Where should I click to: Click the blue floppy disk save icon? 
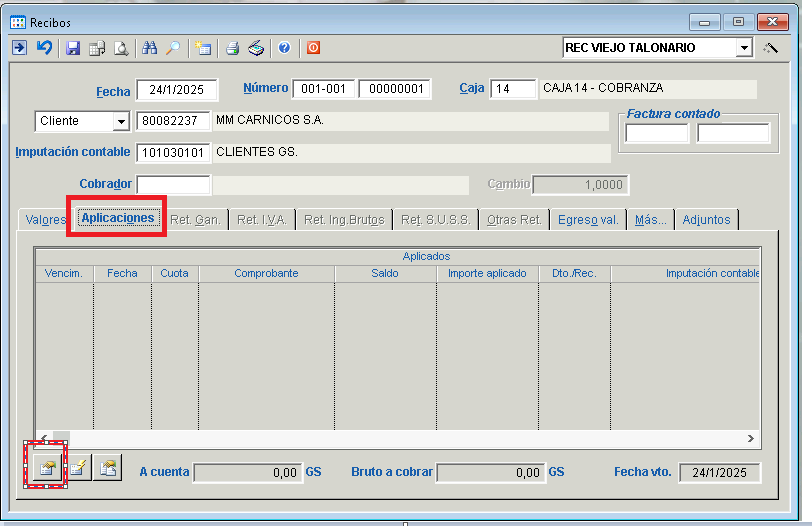pos(73,48)
